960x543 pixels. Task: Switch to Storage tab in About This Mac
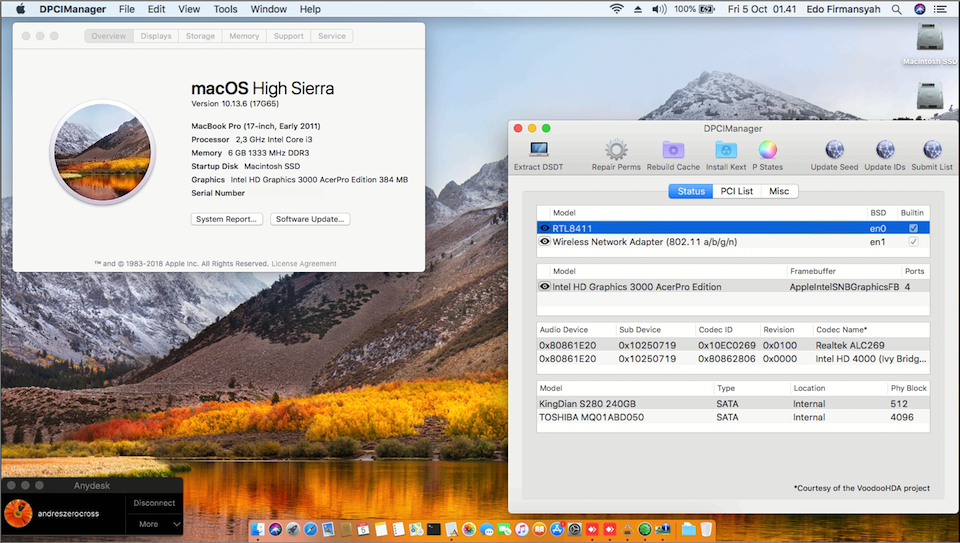click(200, 36)
